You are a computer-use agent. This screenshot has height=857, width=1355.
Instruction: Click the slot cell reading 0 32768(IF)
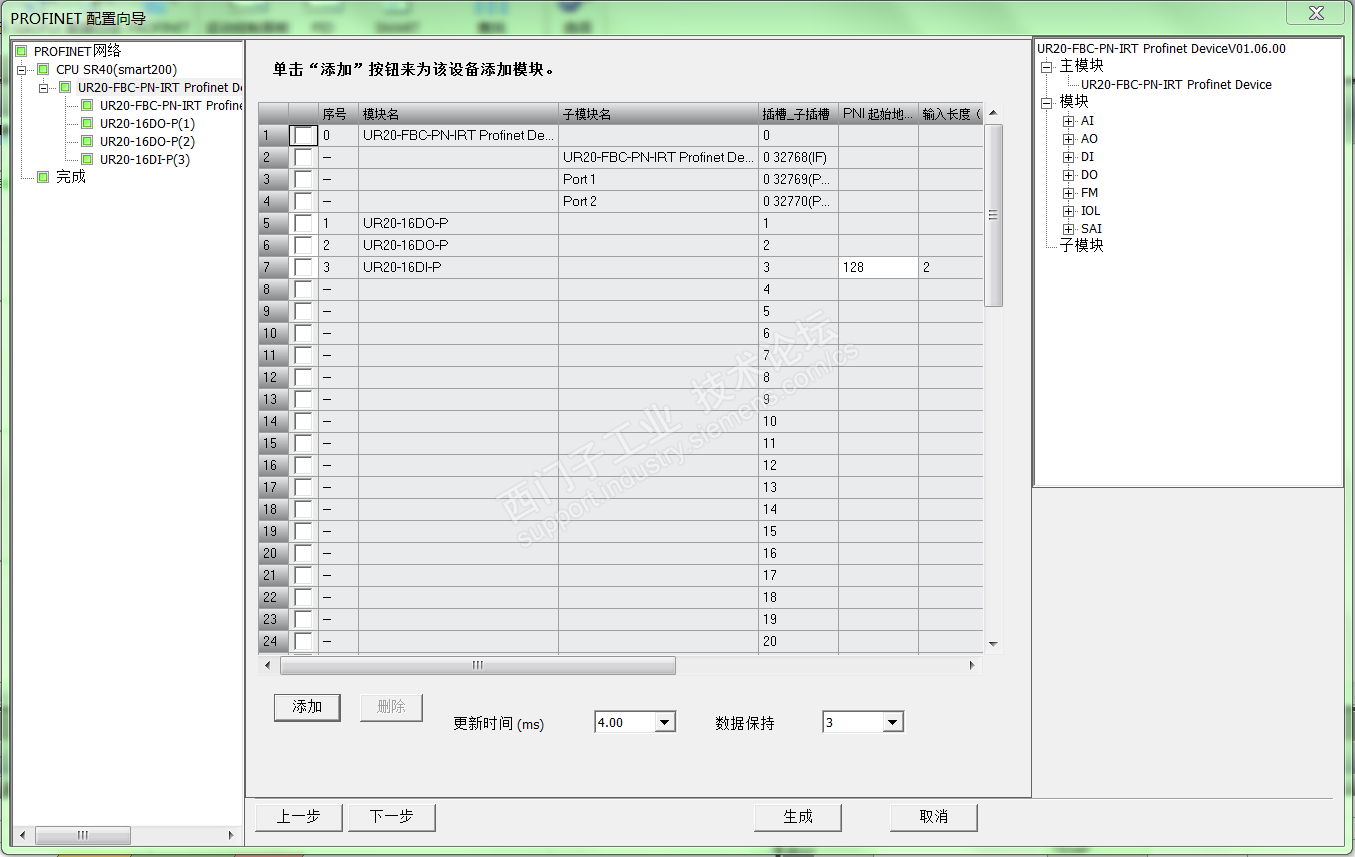798,158
